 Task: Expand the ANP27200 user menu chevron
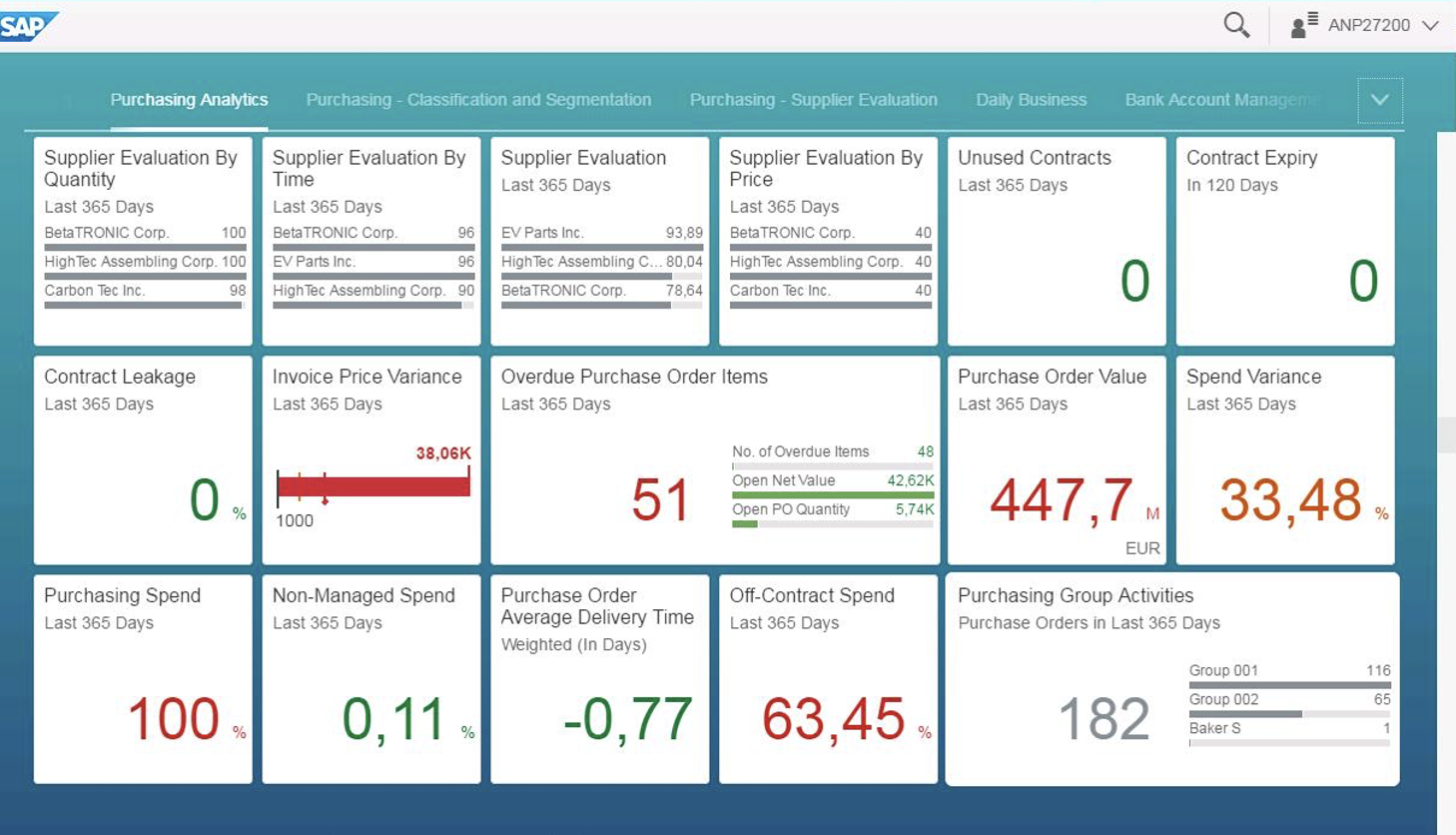(x=1430, y=26)
